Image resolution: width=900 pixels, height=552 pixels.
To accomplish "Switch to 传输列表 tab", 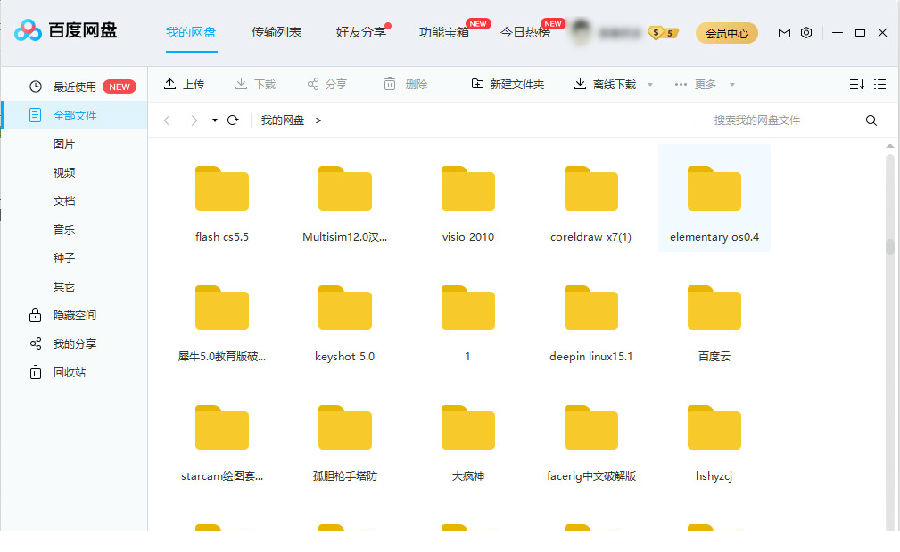I will click(276, 32).
